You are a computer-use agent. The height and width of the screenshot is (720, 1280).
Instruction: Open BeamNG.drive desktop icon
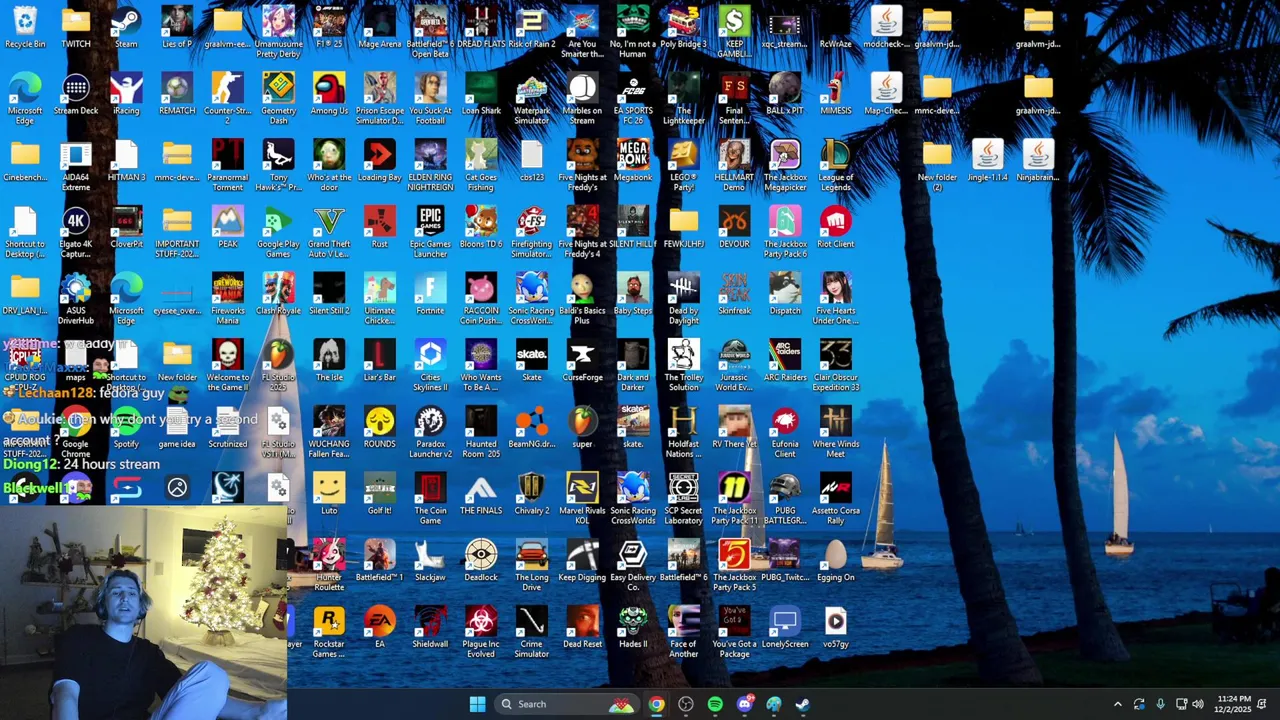point(532,428)
